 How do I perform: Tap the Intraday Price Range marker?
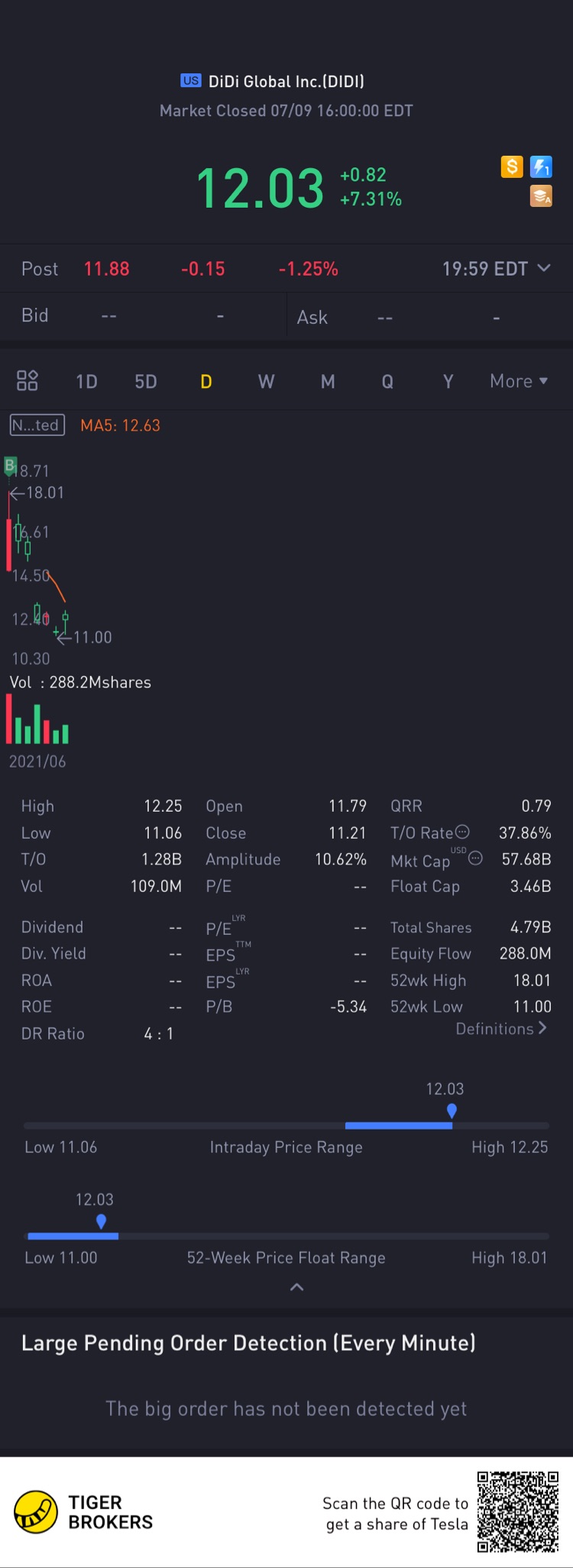pyautogui.click(x=452, y=1111)
